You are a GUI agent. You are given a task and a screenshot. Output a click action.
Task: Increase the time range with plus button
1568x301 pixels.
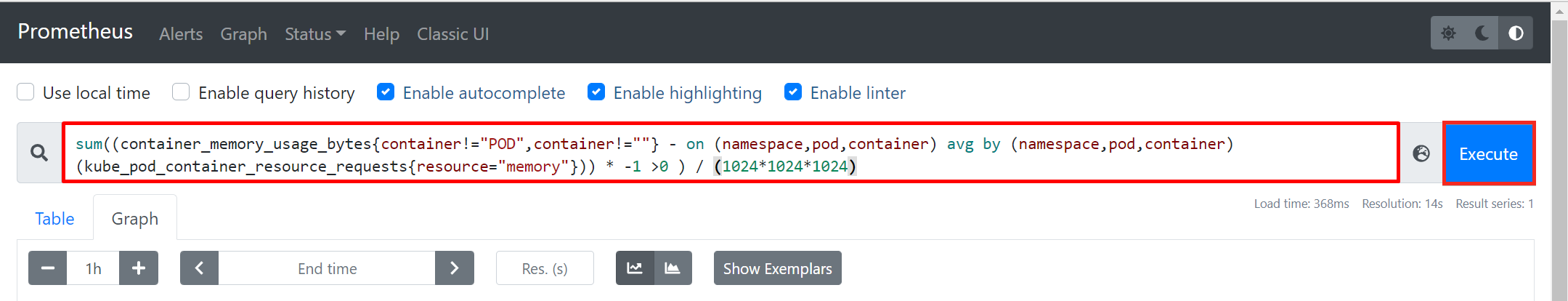(139, 268)
